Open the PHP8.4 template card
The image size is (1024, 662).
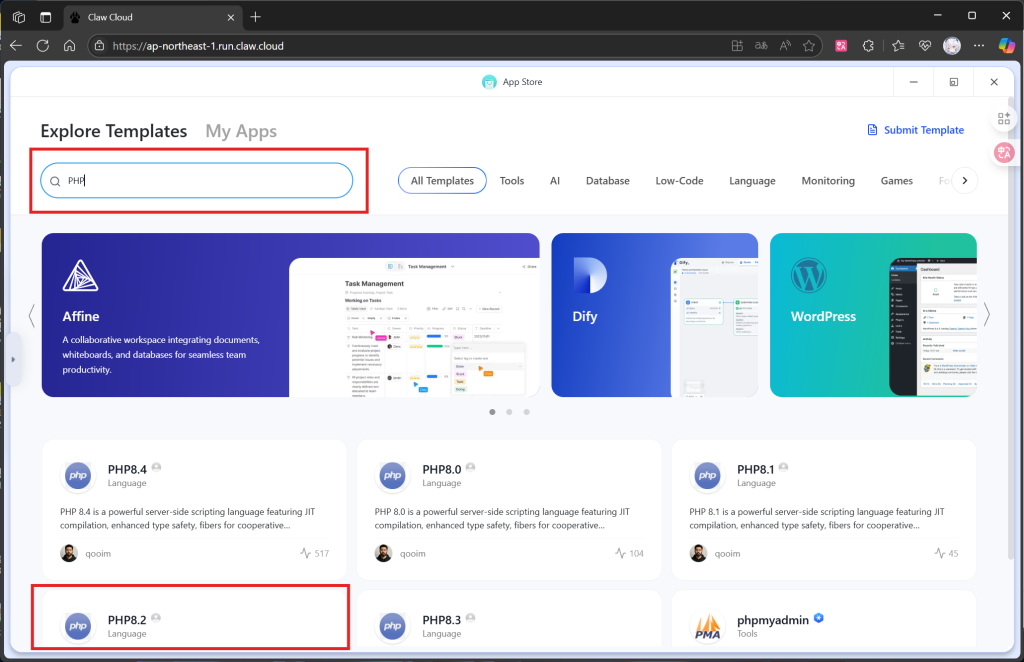pos(194,510)
